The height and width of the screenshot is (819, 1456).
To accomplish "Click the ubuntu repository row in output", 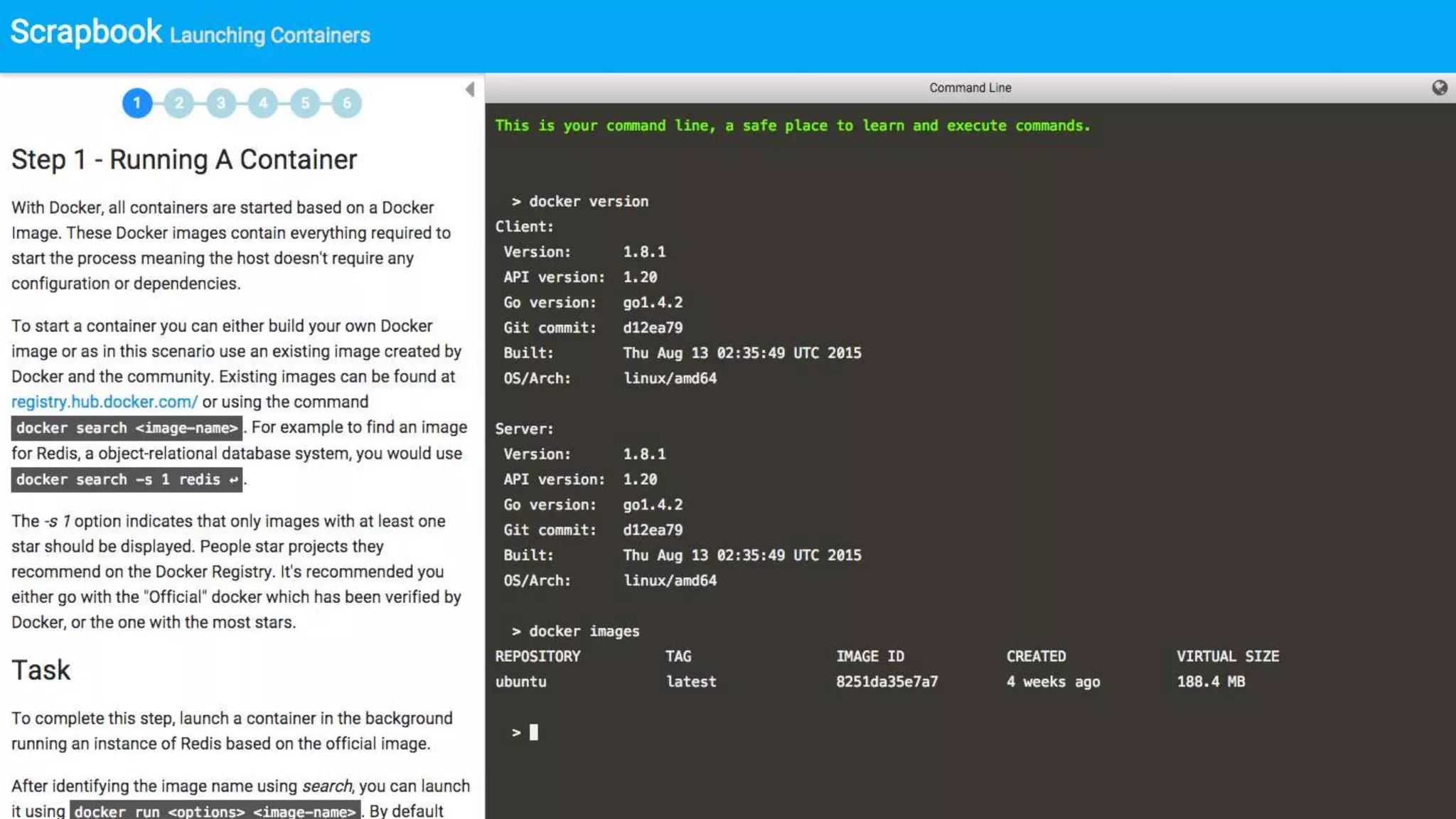I will (x=521, y=682).
